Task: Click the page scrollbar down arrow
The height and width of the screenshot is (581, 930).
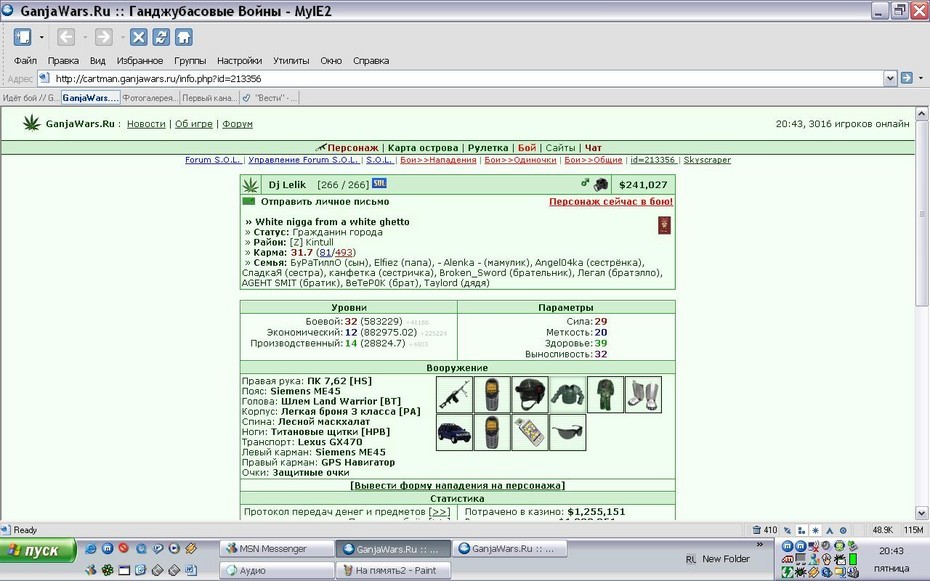Action: (921, 513)
